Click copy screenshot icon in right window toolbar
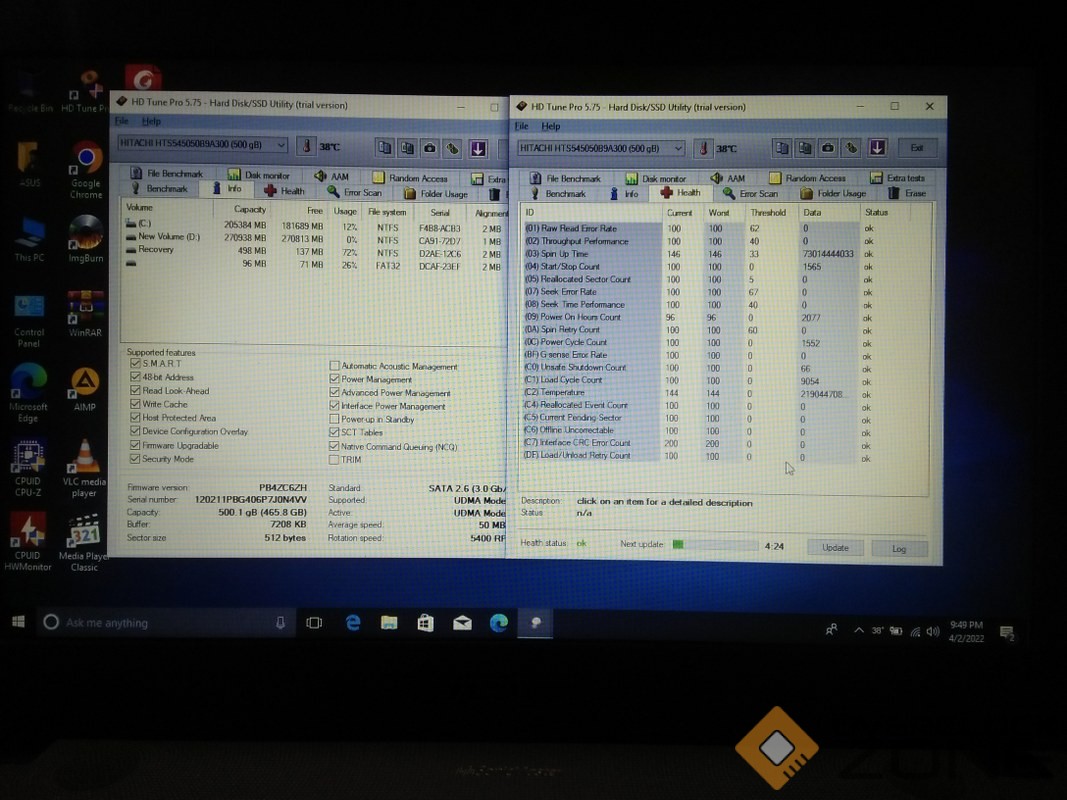The image size is (1067, 800). [805, 148]
